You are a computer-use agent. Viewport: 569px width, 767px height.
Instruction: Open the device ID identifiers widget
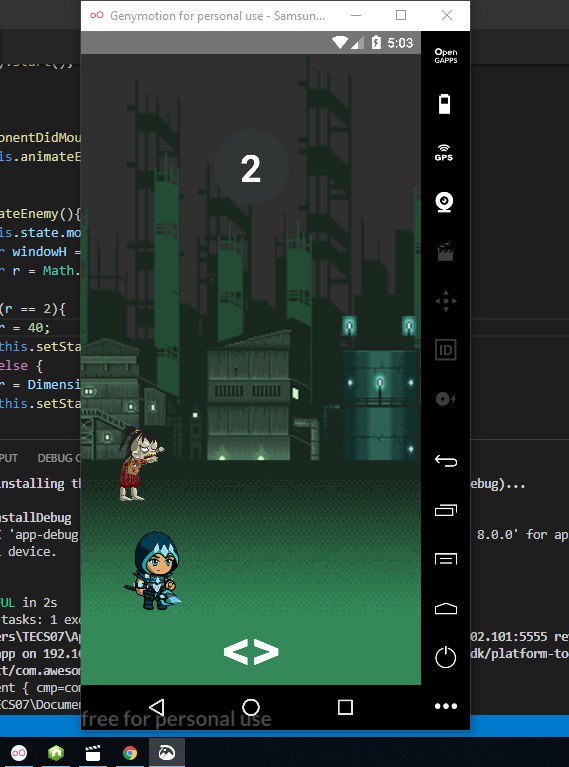[x=445, y=350]
